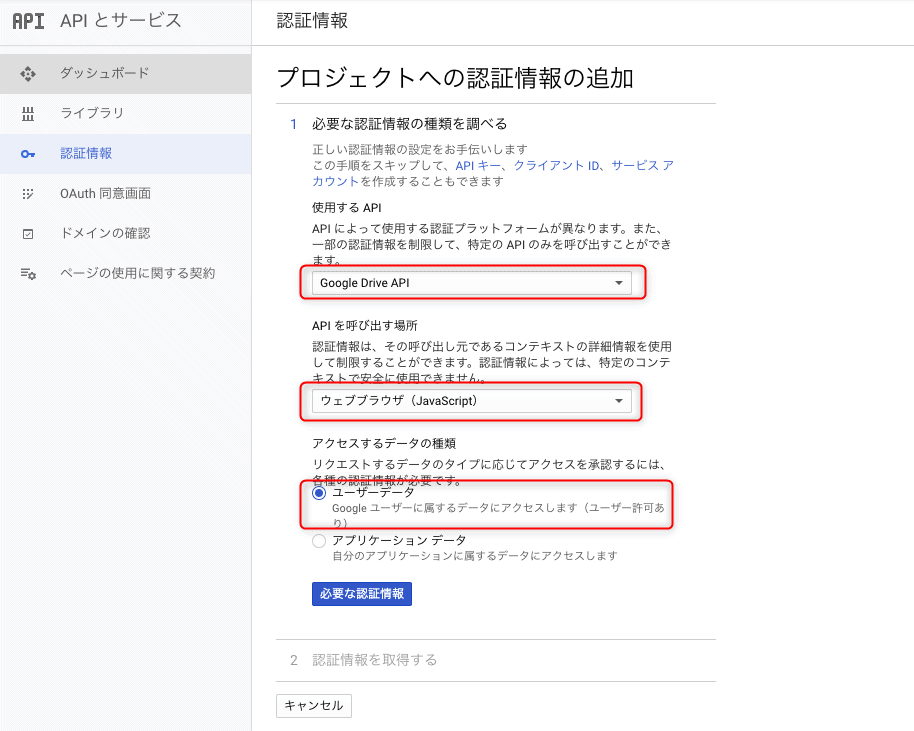914x731 pixels.
Task: Go to OAuth 同意画面 menu item
Action: (x=105, y=193)
